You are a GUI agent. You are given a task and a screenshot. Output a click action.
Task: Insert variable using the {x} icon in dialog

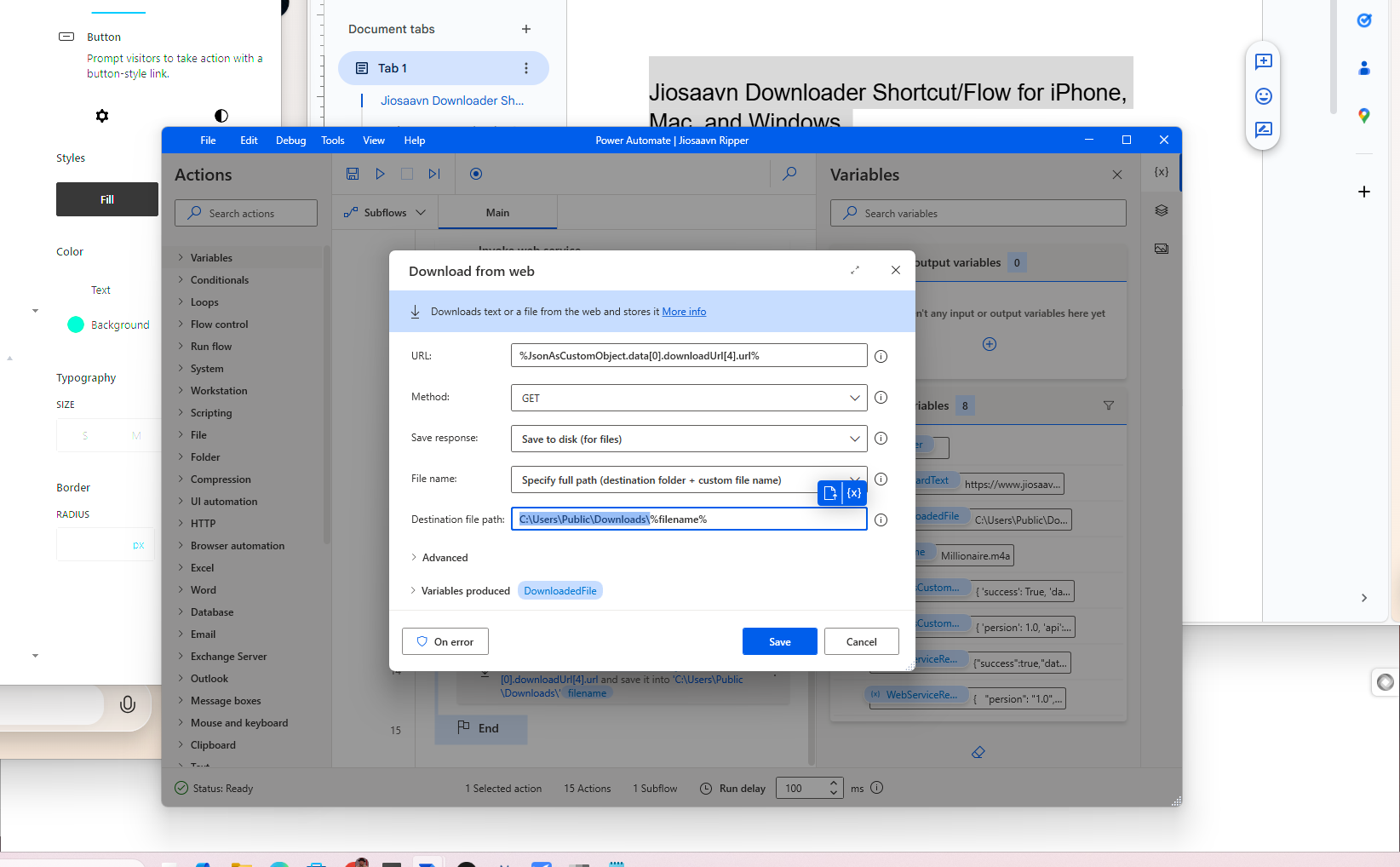(x=854, y=493)
